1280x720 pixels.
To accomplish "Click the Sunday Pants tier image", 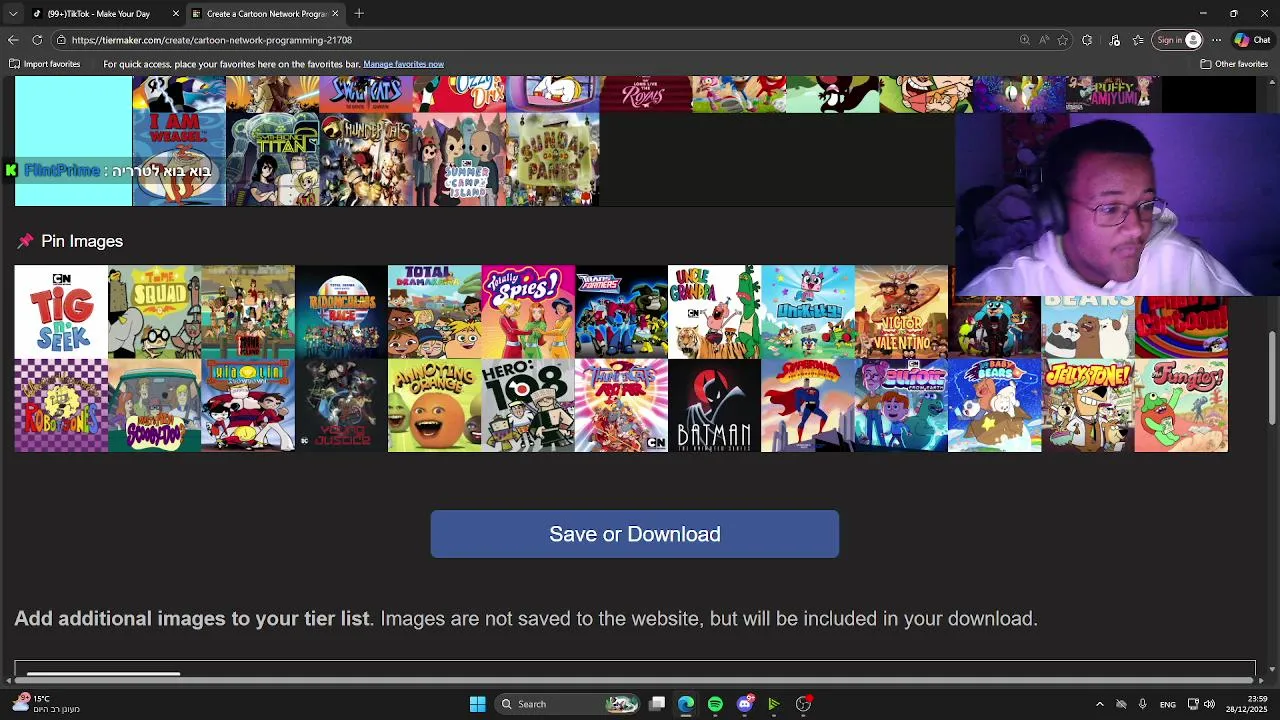I will click(553, 159).
